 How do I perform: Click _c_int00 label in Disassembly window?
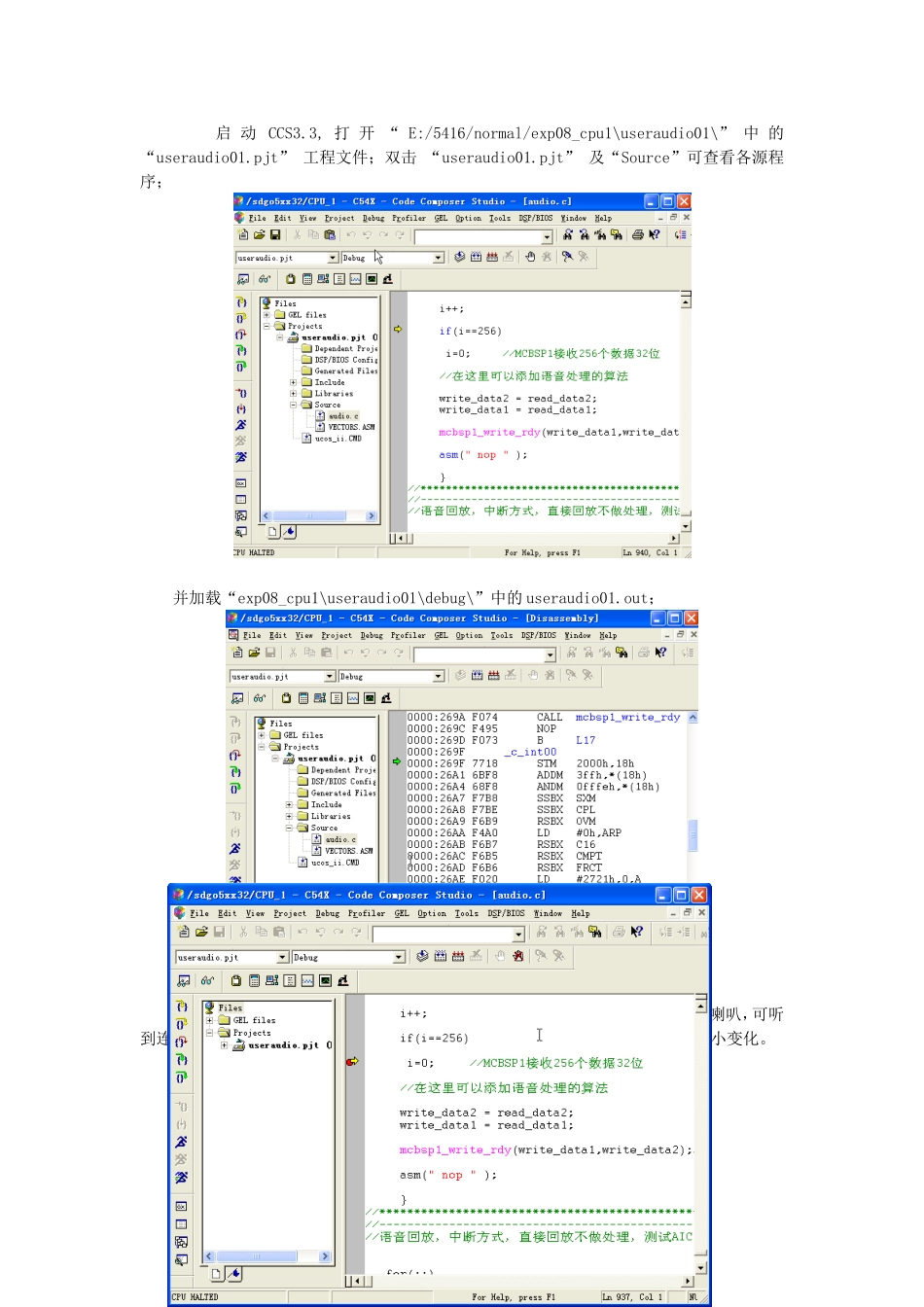[530, 752]
